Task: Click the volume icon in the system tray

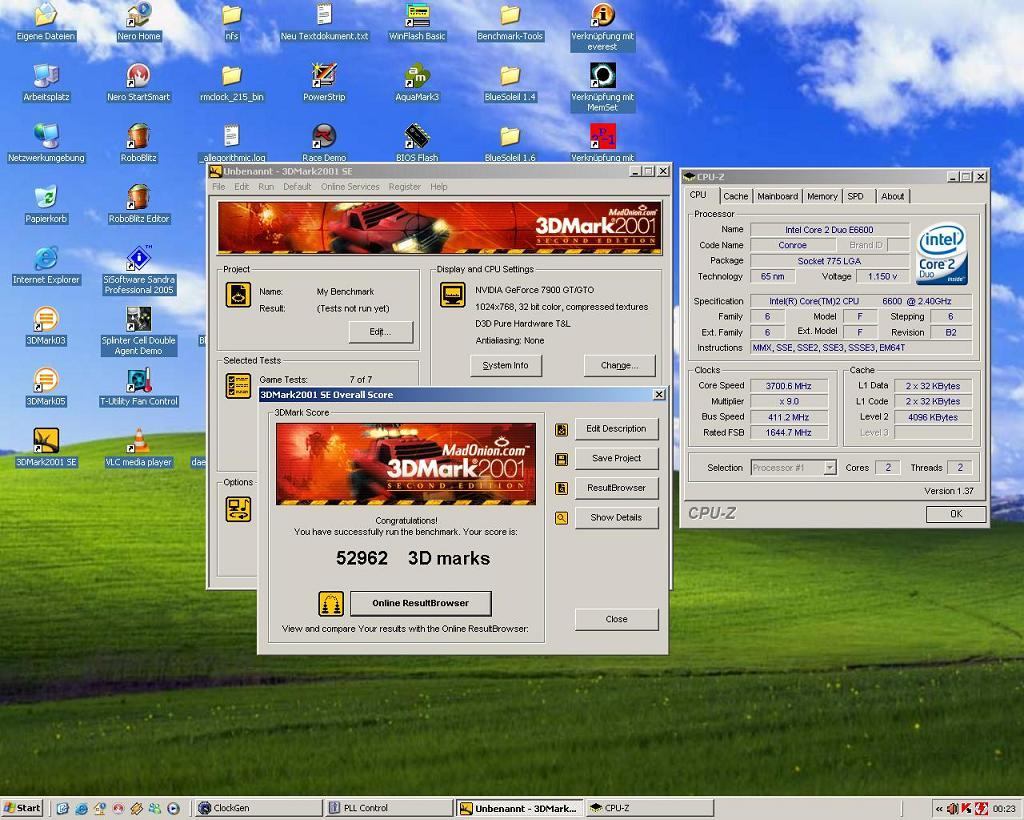Action: coord(953,809)
